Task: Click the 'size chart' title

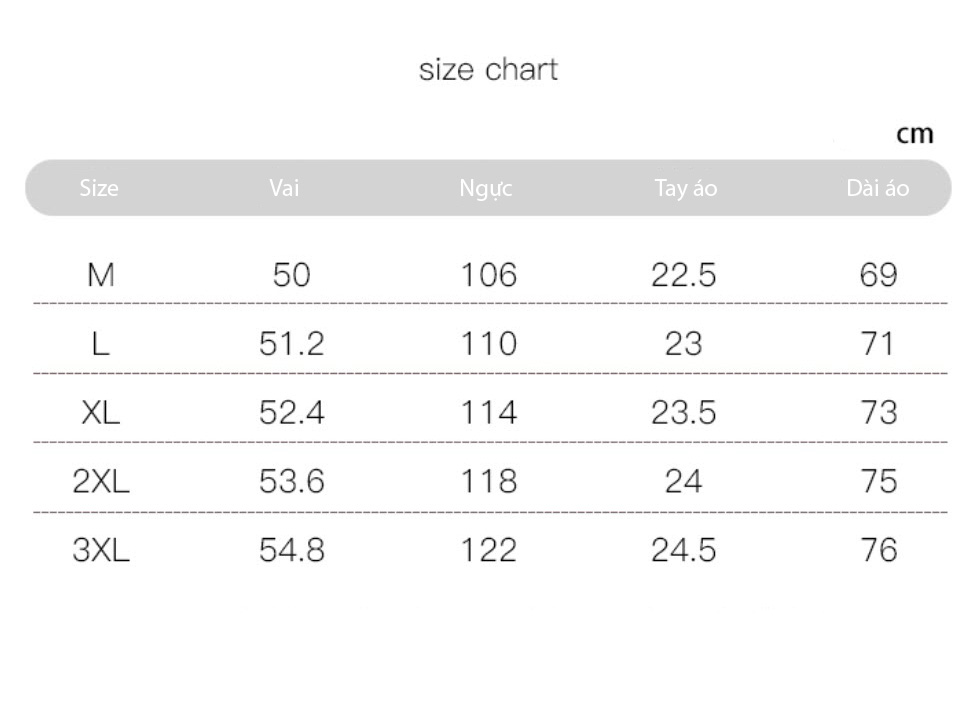Action: coord(488,69)
